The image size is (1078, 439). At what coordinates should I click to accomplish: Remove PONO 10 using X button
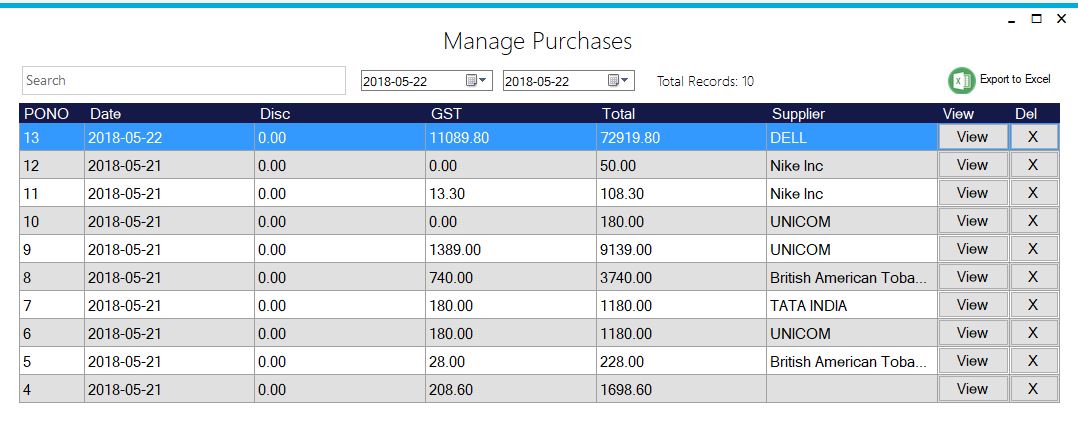tap(1033, 221)
